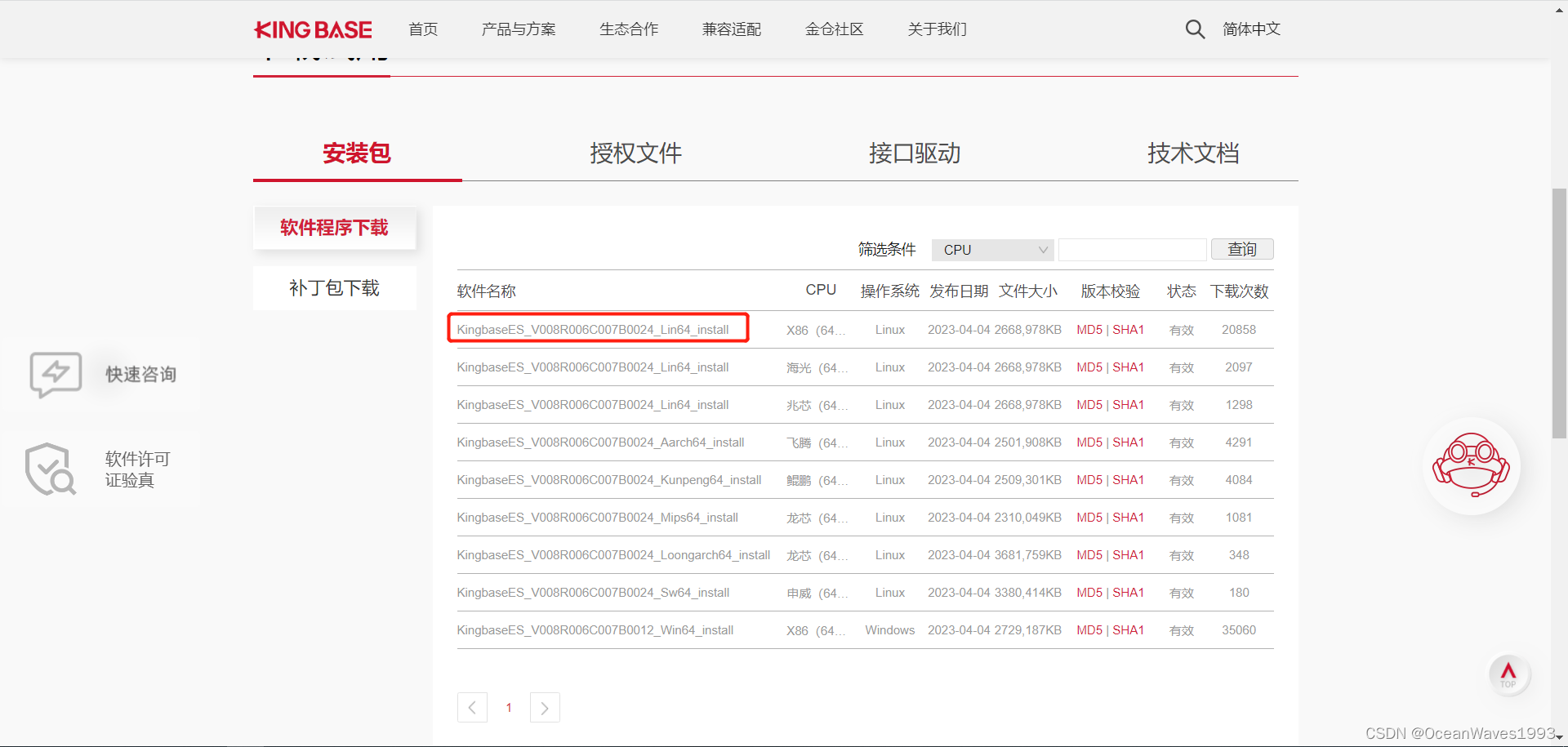Viewport: 1568px width, 747px height.
Task: Open 关于我们 nav menu
Action: (938, 29)
